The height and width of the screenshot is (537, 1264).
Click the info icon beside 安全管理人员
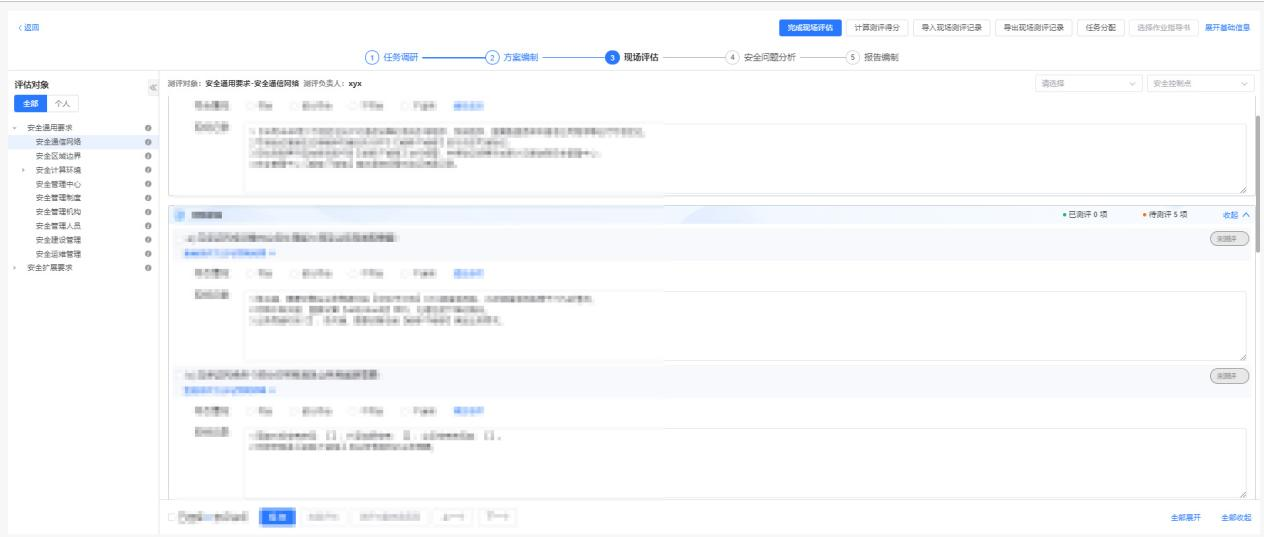coord(148,226)
